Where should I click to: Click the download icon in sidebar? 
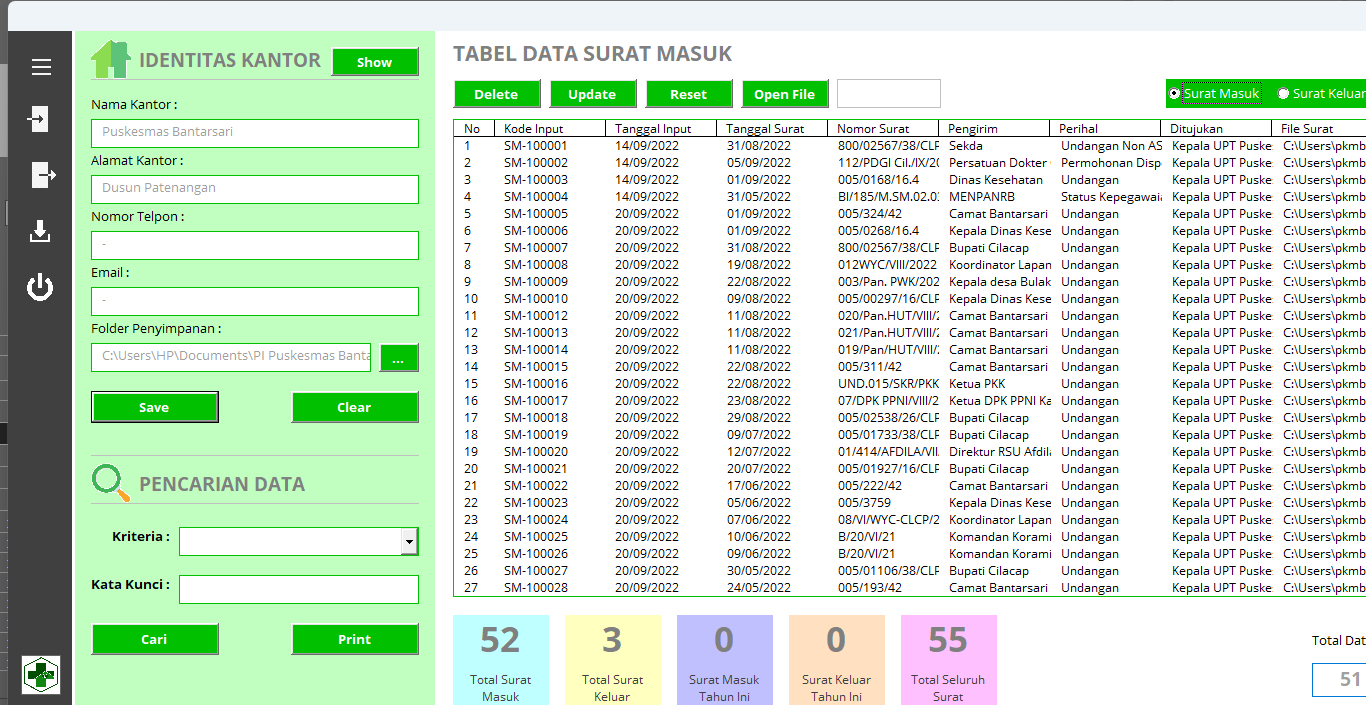pos(40,232)
